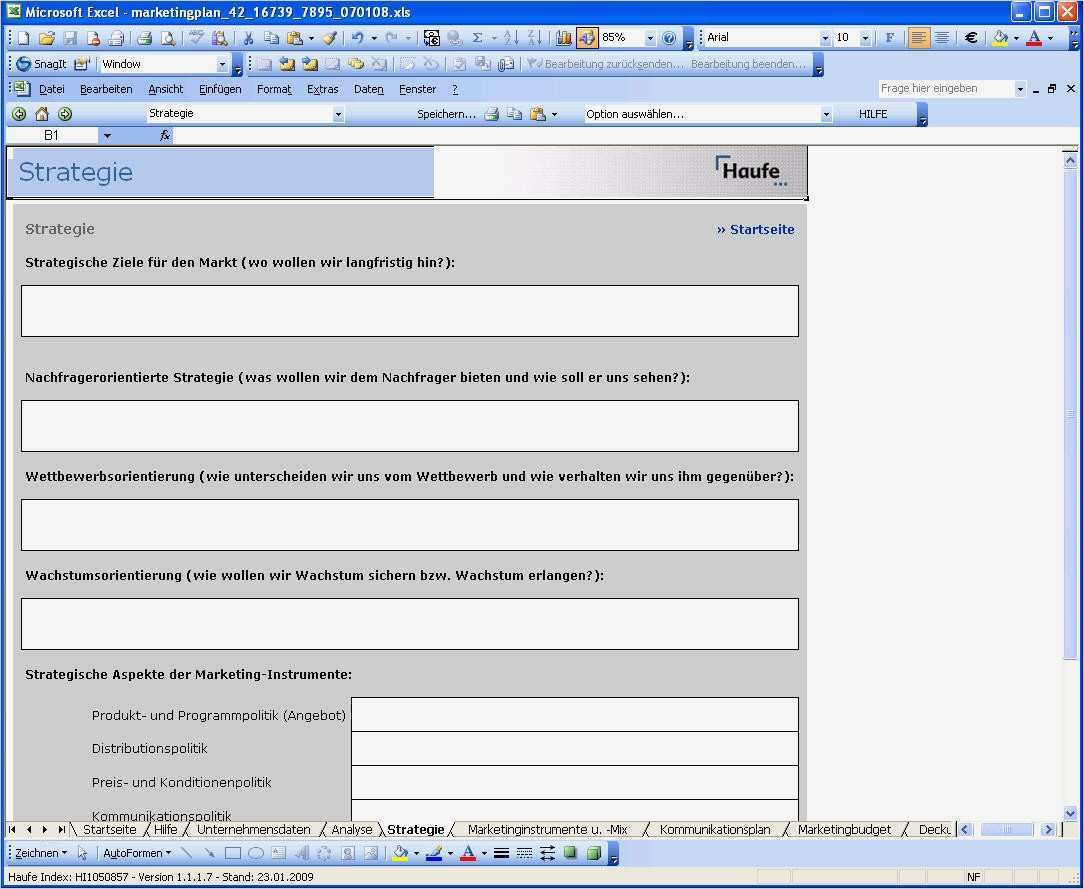Viewport: 1084px width, 889px height.
Task: Open Excel help question mark icon
Action: click(669, 38)
